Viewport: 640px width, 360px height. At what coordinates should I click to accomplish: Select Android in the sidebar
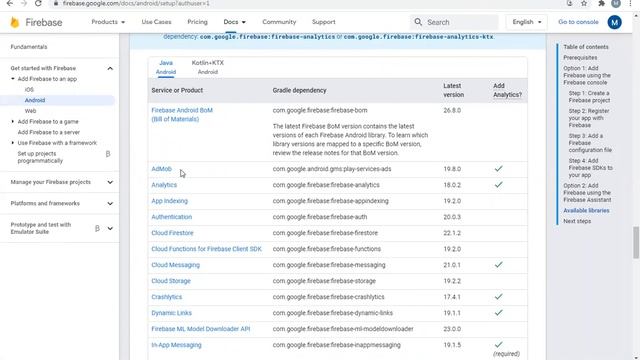(35, 100)
